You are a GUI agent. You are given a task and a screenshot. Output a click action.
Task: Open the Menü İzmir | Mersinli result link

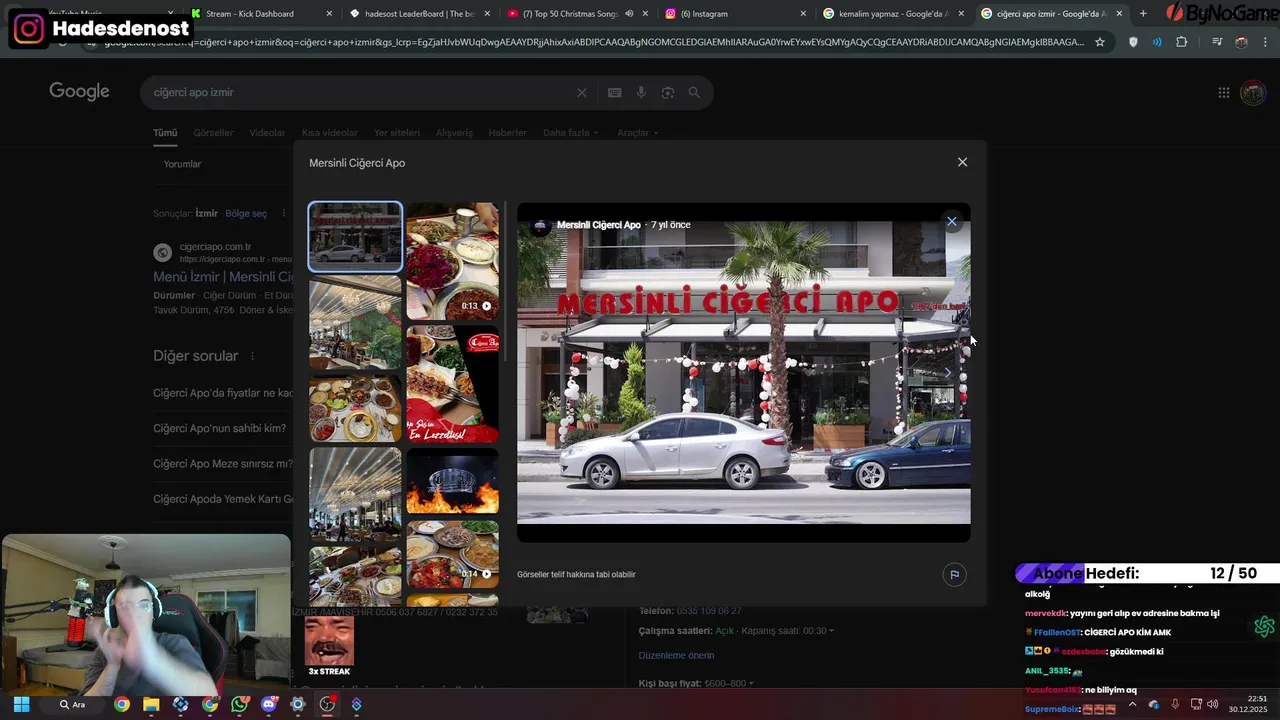(x=223, y=277)
